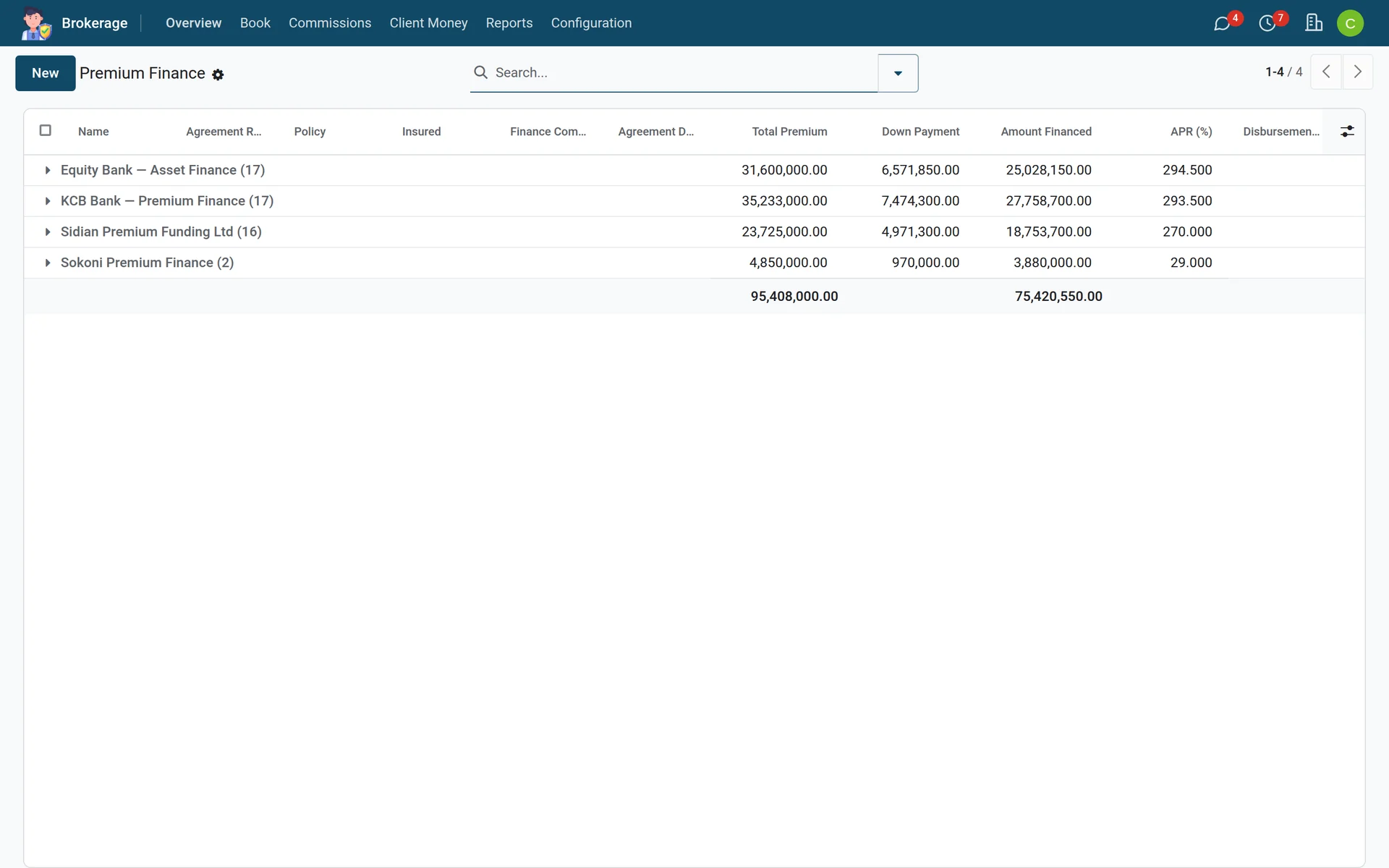Open the Reports menu
The image size is (1389, 868).
(509, 23)
